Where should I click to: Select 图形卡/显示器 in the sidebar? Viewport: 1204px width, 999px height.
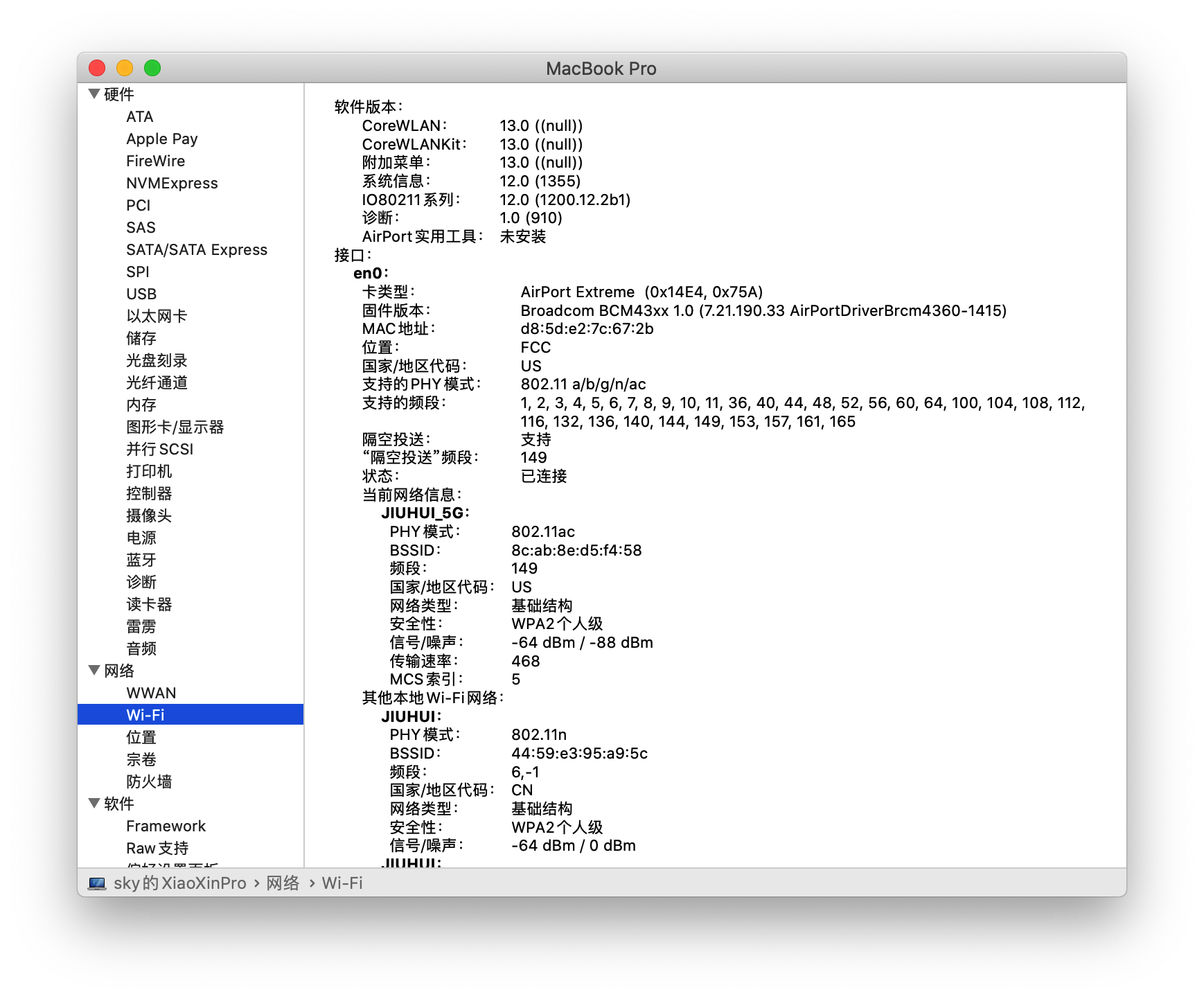pyautogui.click(x=175, y=427)
